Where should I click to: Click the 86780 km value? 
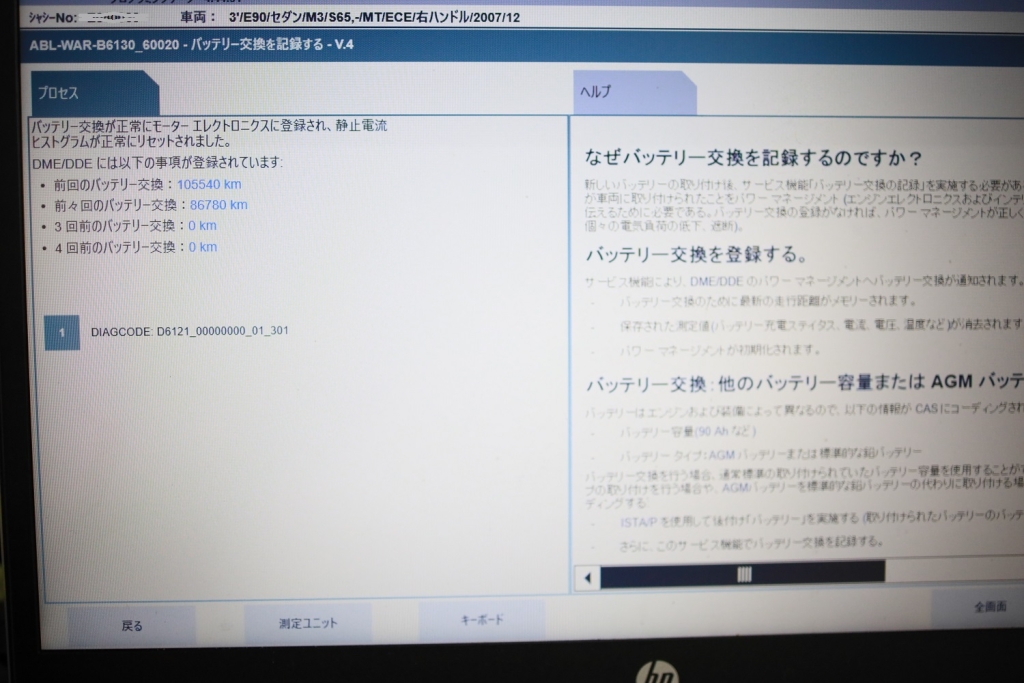point(219,205)
